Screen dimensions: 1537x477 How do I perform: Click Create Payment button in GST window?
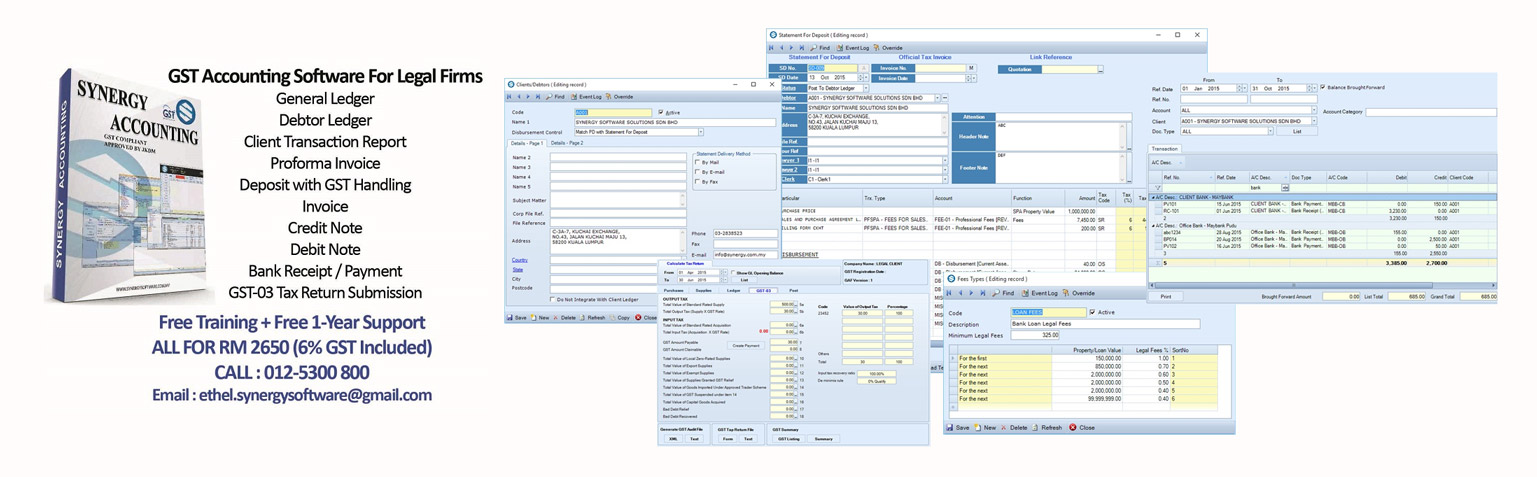[x=746, y=345]
